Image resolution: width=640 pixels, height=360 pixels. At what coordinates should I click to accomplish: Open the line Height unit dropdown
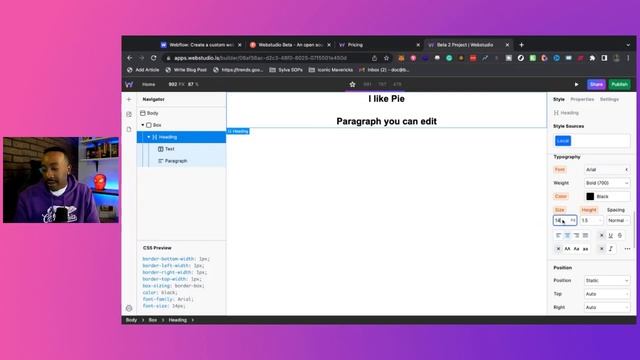600,220
